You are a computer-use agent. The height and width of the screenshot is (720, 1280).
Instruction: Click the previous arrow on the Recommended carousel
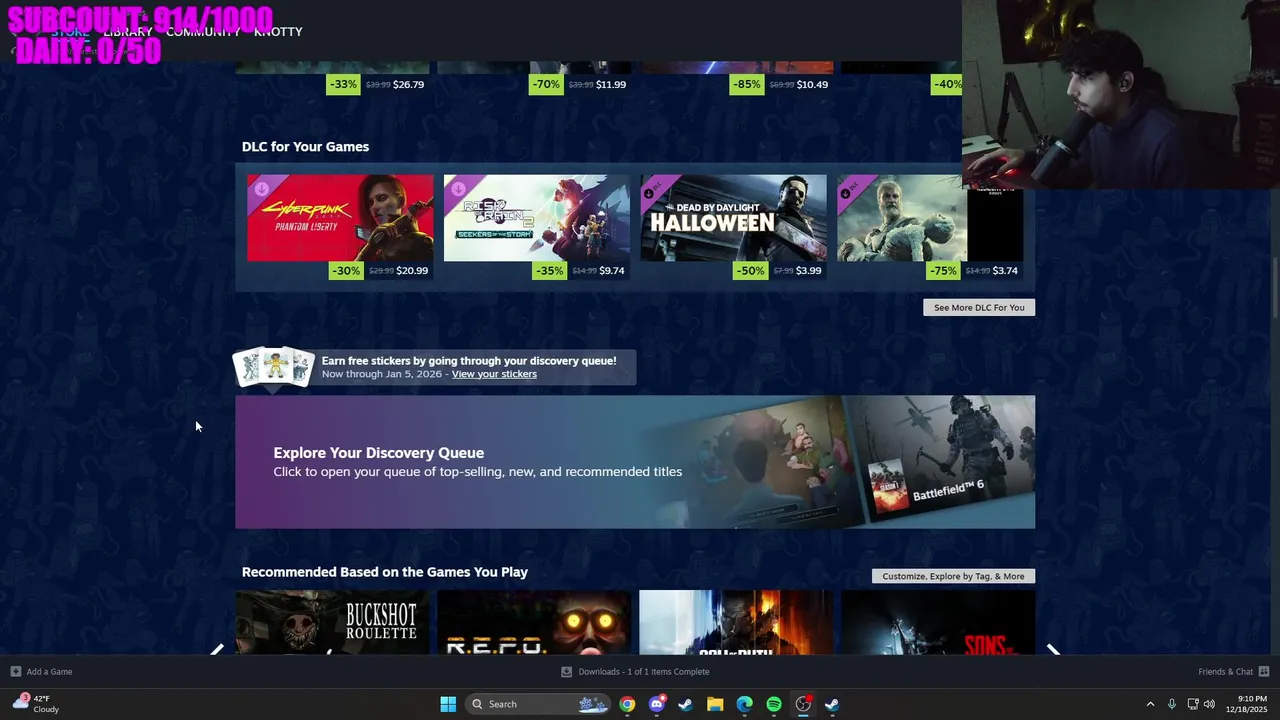217,650
